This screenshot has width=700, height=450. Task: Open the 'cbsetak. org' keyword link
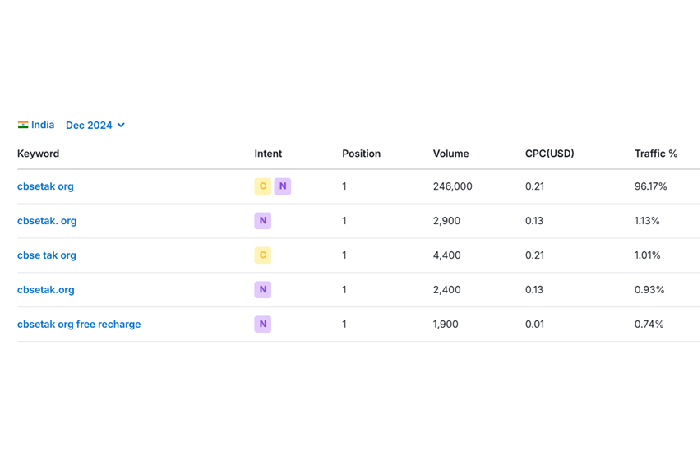tap(46, 221)
